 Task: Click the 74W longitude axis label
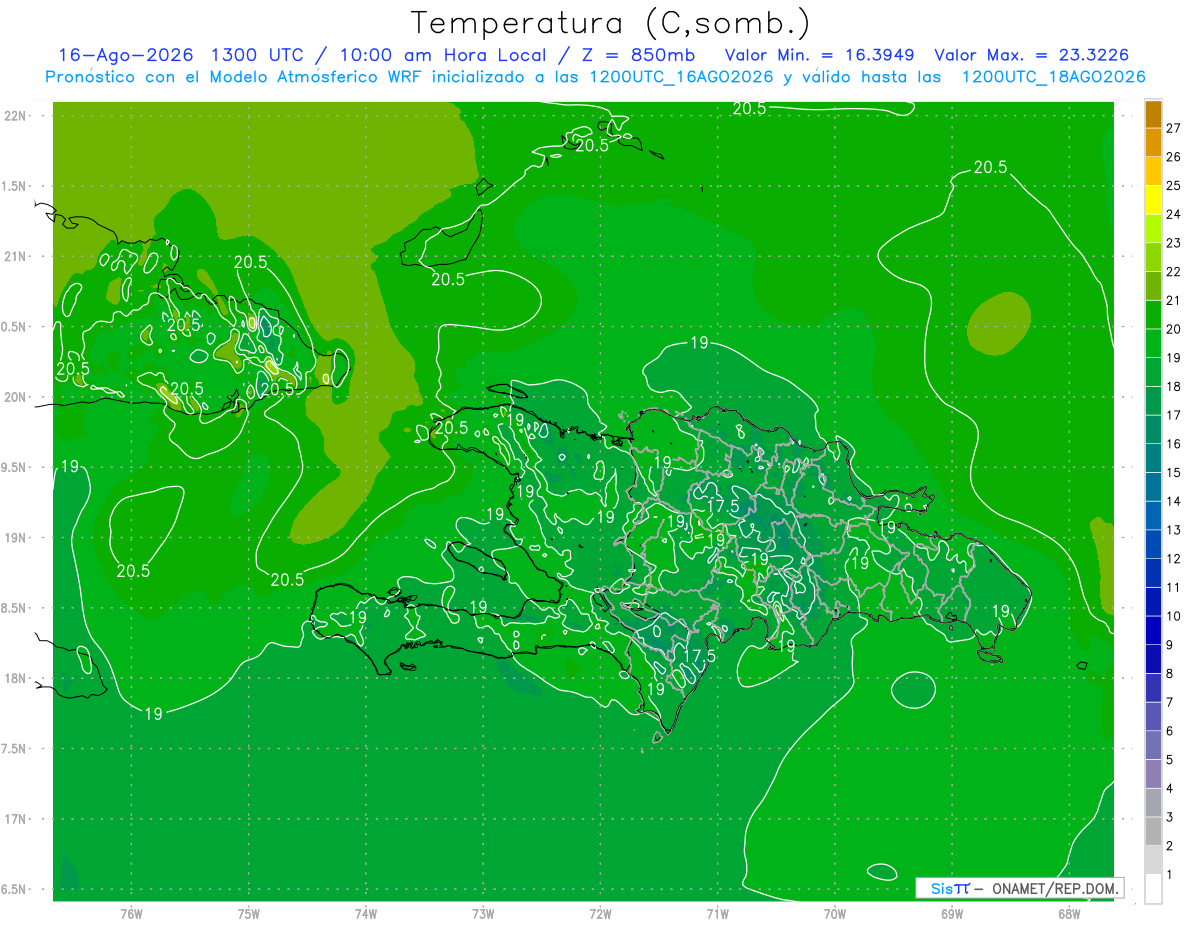(x=366, y=914)
